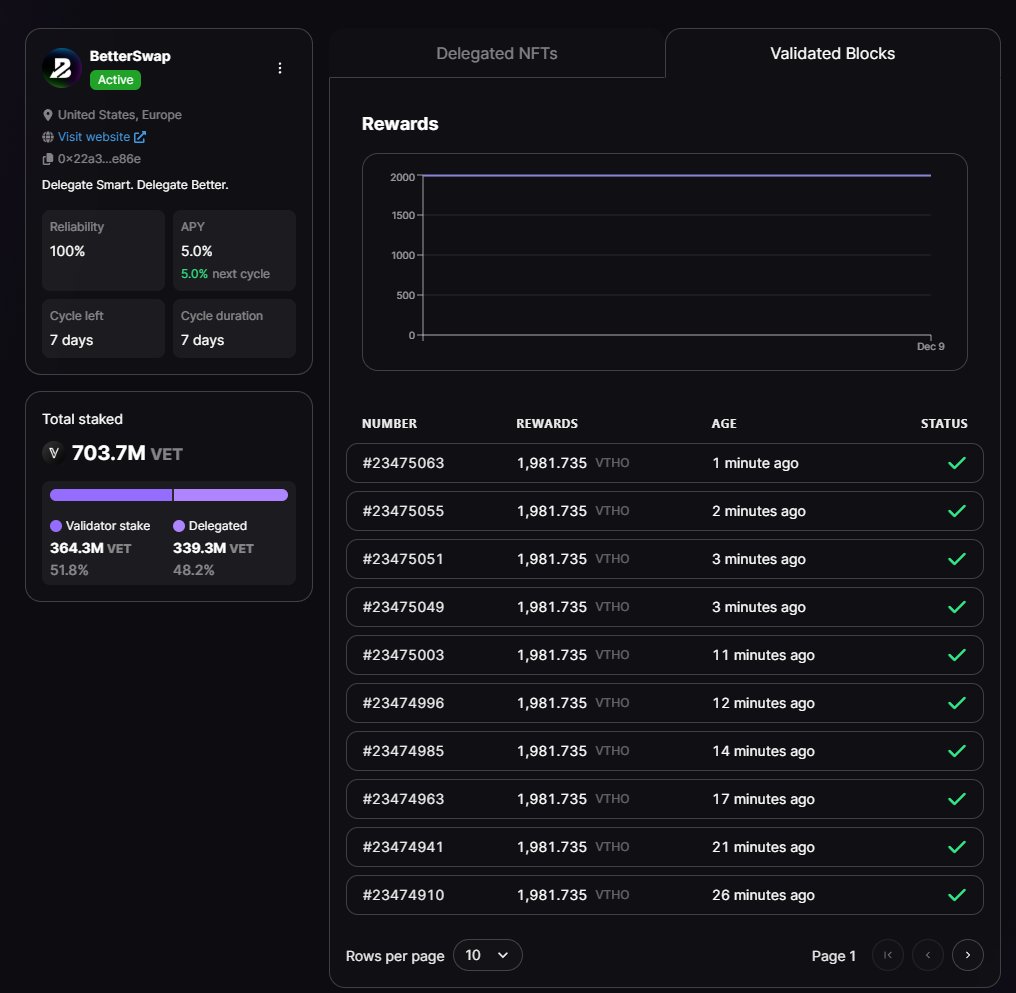Click the Rewards chart heading
This screenshot has width=1016, height=993.
point(400,124)
